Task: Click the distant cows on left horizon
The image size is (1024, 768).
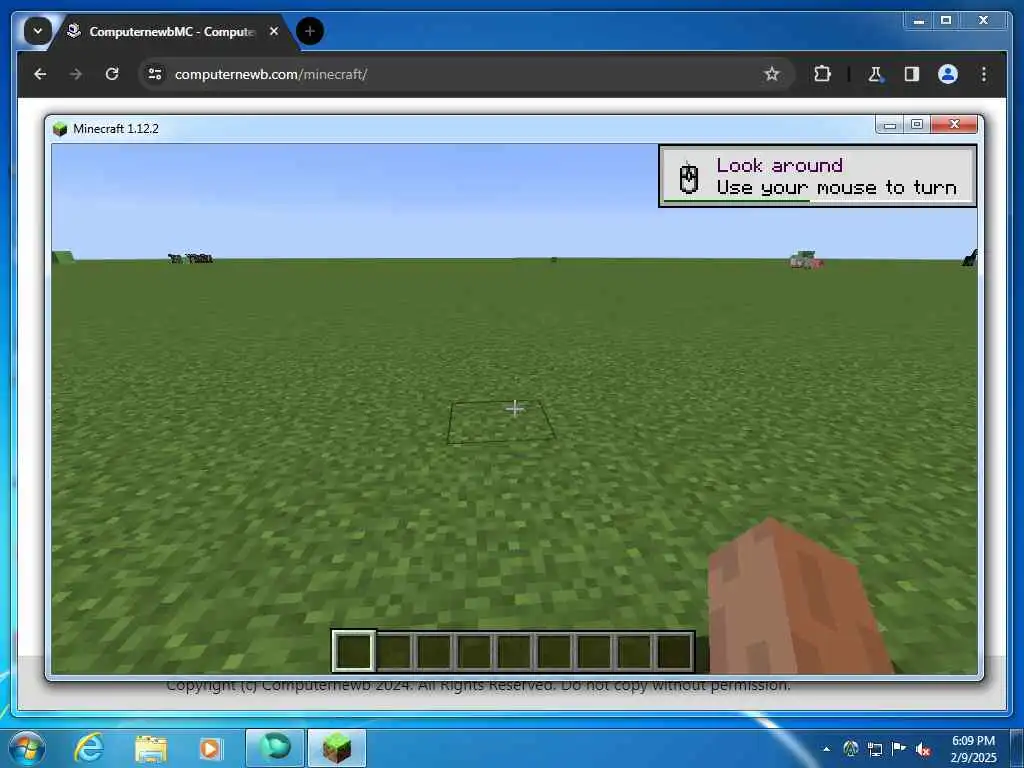Action: pos(191,258)
